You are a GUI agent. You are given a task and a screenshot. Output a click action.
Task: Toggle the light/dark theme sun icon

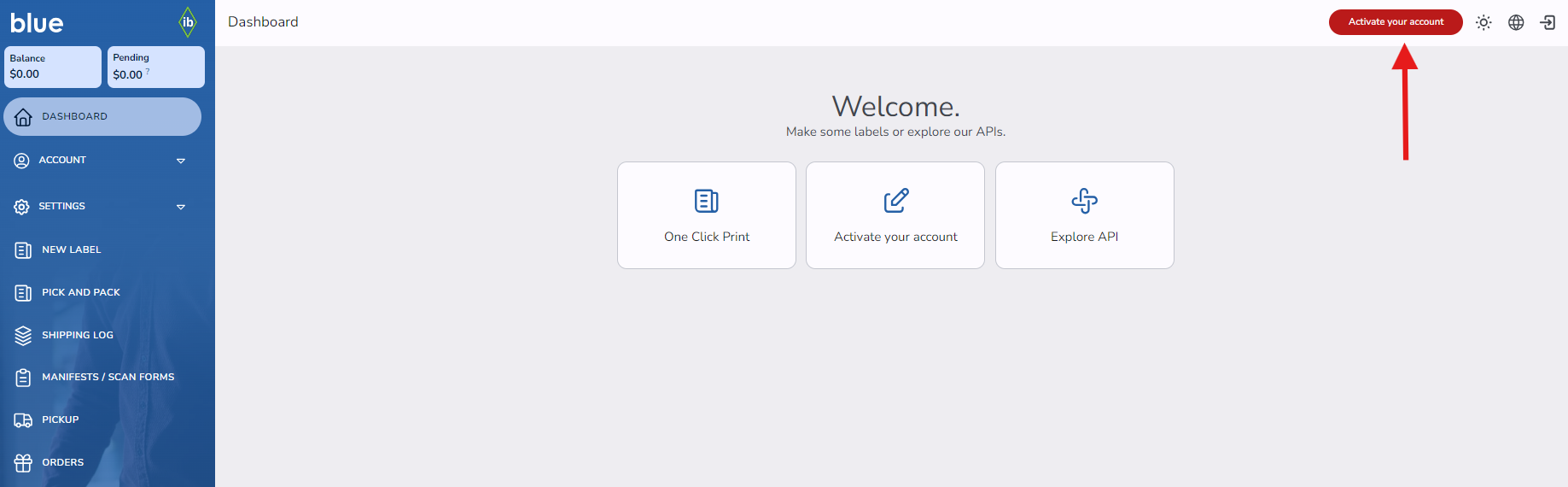(1483, 23)
